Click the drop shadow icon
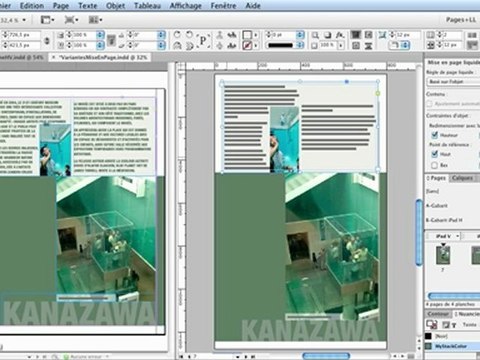 328,35
